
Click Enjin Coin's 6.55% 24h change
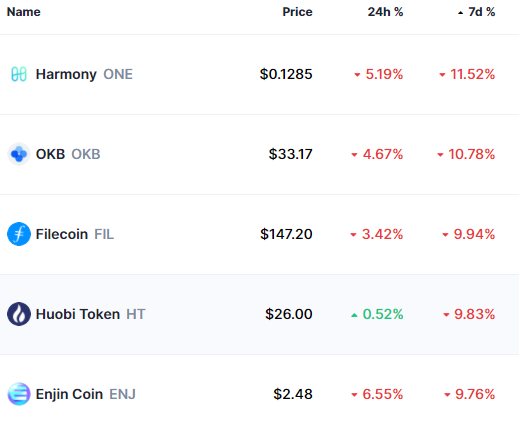(x=383, y=394)
